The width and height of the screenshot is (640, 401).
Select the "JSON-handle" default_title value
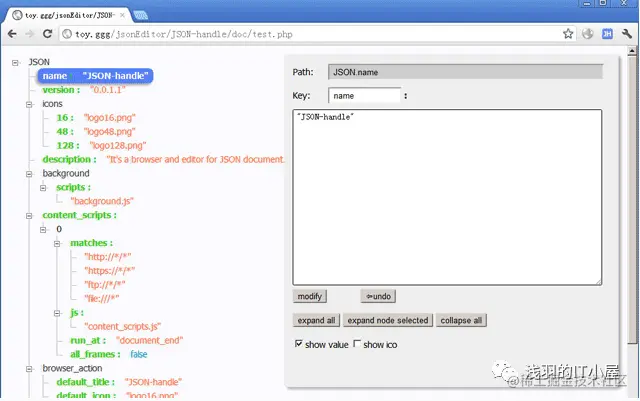click(153, 382)
